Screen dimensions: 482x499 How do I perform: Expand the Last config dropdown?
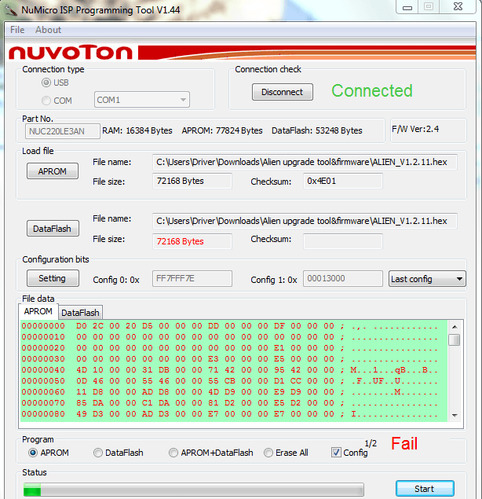click(427, 279)
